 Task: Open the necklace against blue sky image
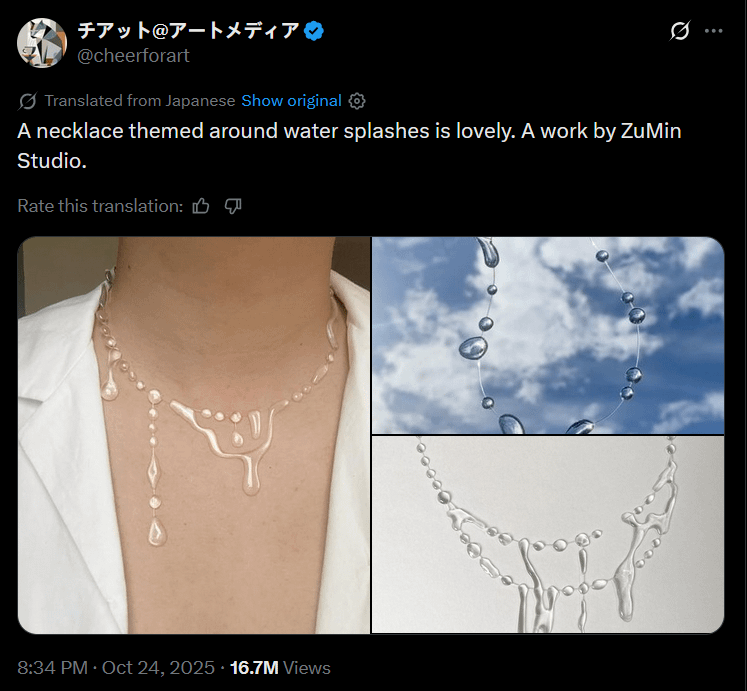[547, 335]
